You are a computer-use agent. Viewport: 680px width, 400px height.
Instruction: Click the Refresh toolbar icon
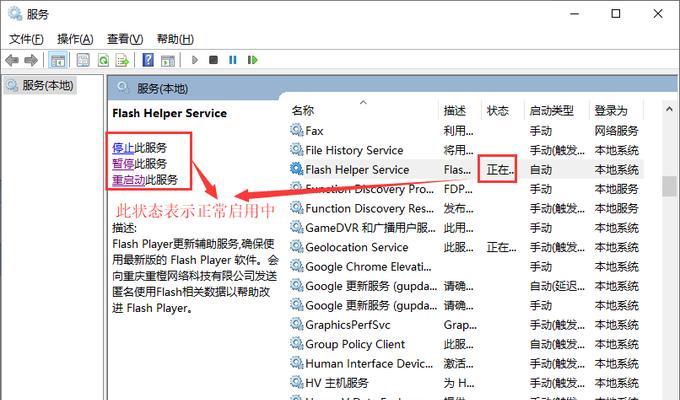[103, 60]
